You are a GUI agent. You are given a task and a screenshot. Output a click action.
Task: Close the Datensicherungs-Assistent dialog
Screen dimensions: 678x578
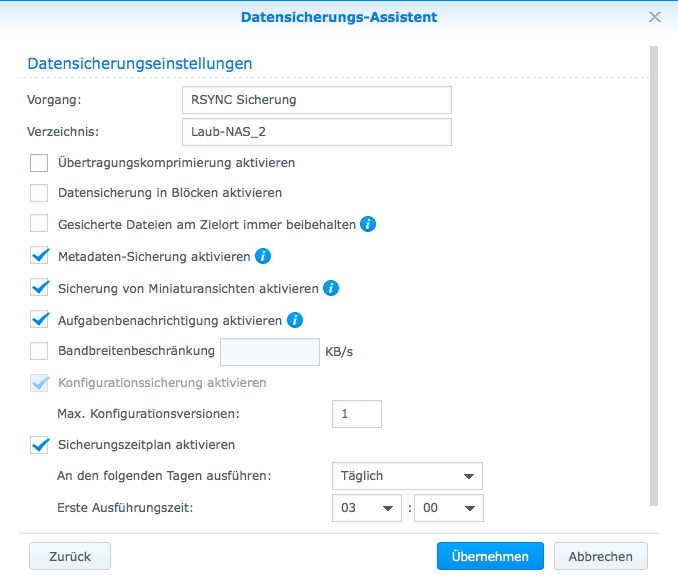pos(655,17)
